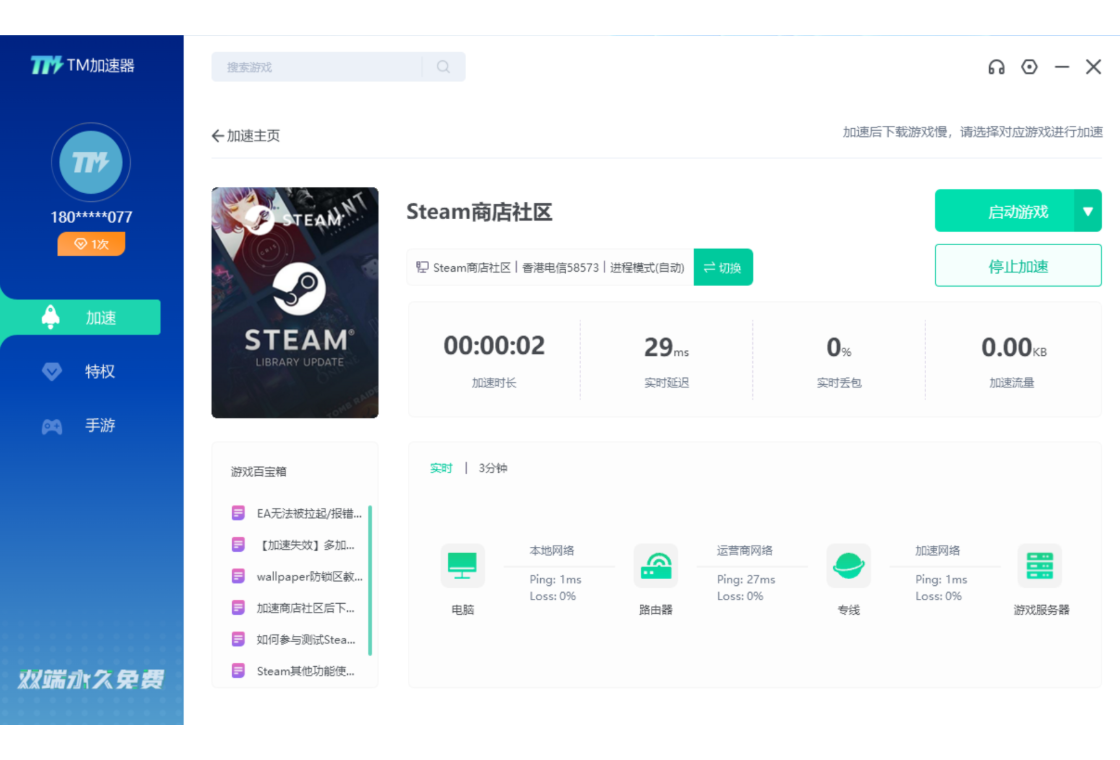Click the rocket icon beside 加速
This screenshot has height=760, width=1120.
point(51,317)
